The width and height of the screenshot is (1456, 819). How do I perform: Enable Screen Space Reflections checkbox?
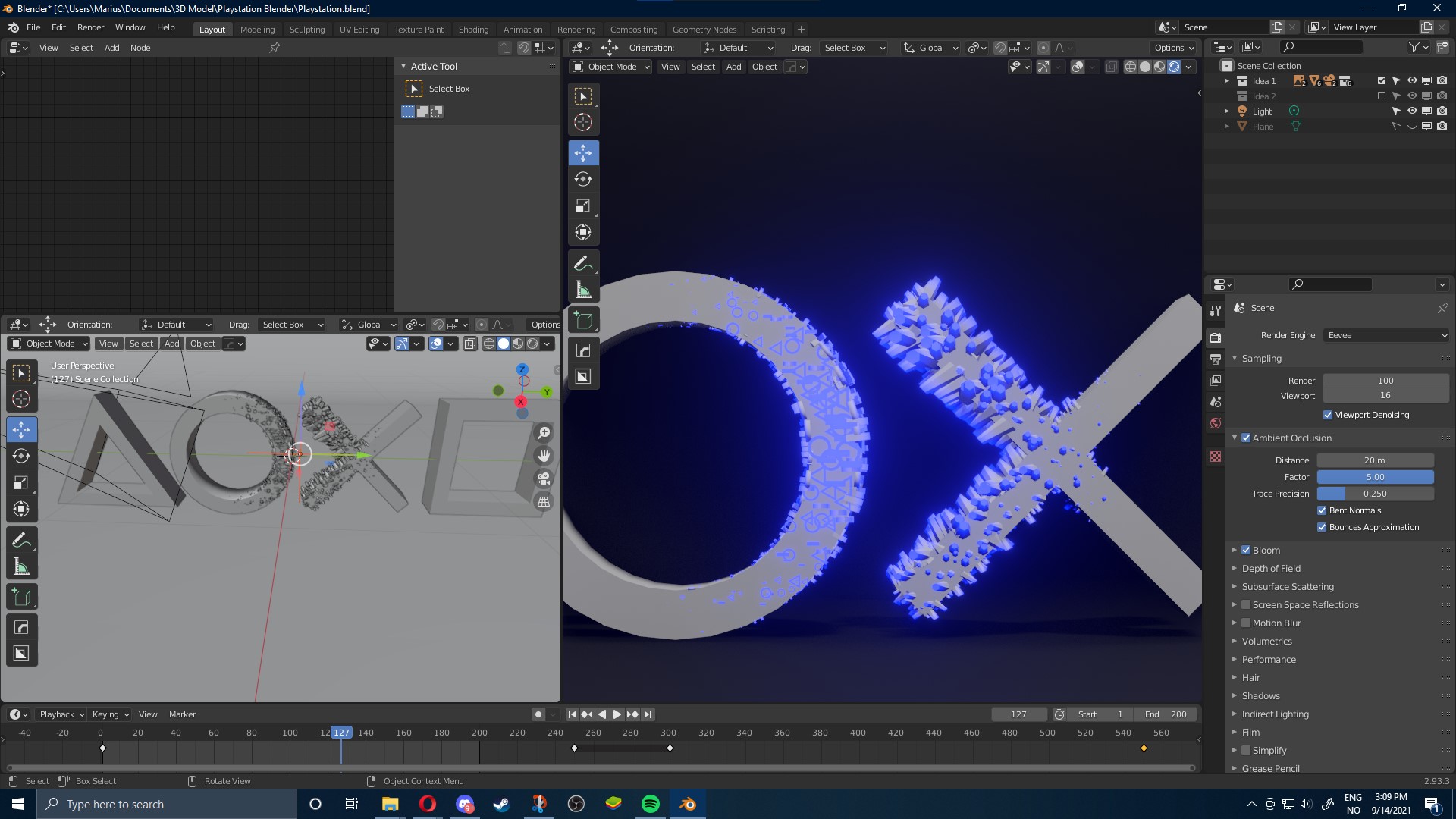coord(1246,604)
